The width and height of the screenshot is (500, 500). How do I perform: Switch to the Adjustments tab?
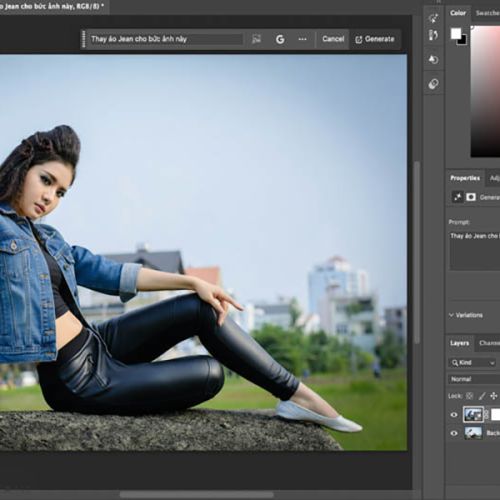[x=494, y=178]
